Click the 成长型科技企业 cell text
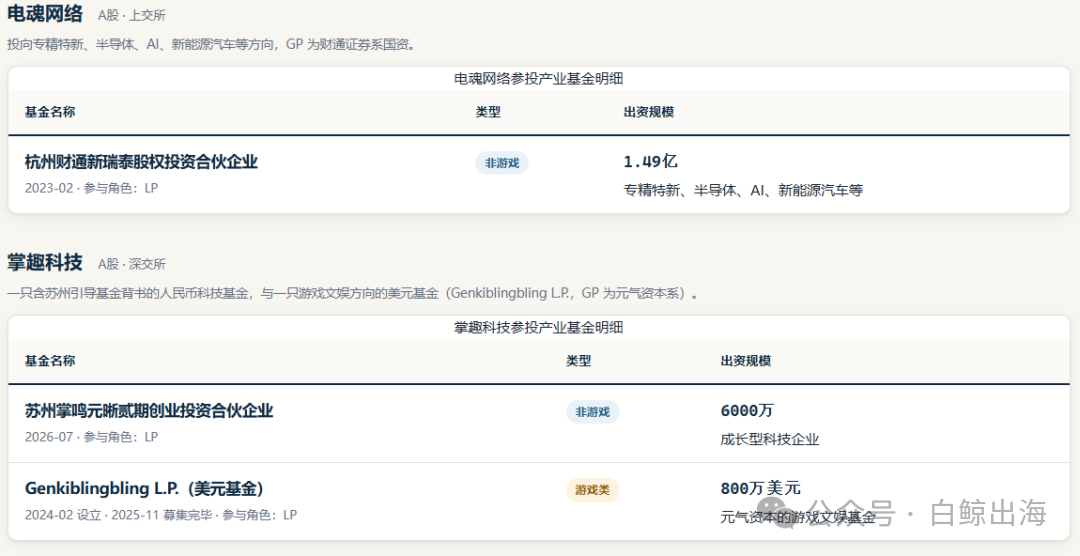Screen dimensions: 1080x556 [770, 440]
